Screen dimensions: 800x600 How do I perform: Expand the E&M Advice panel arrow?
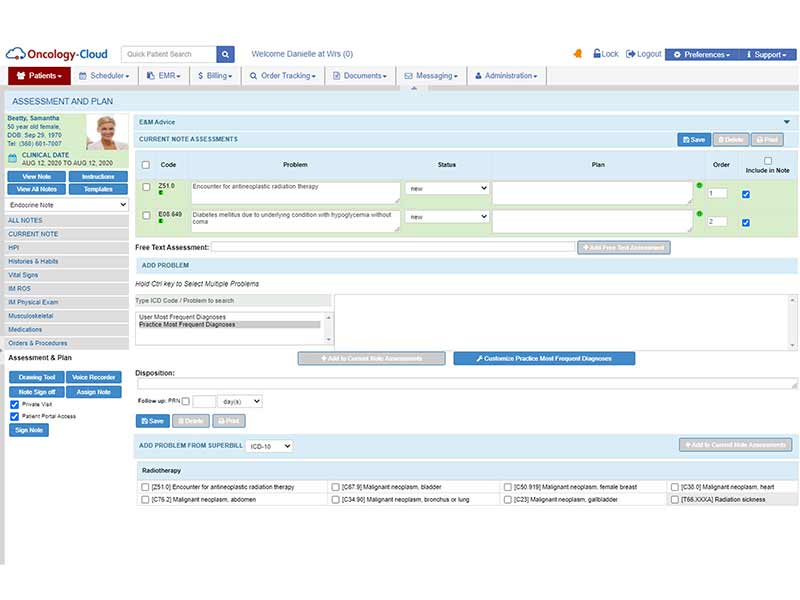point(787,122)
